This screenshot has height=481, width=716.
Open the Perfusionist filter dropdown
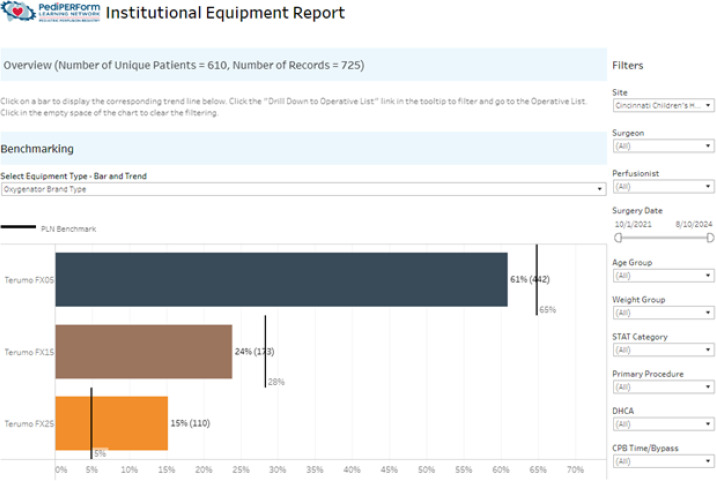pyautogui.click(x=663, y=186)
